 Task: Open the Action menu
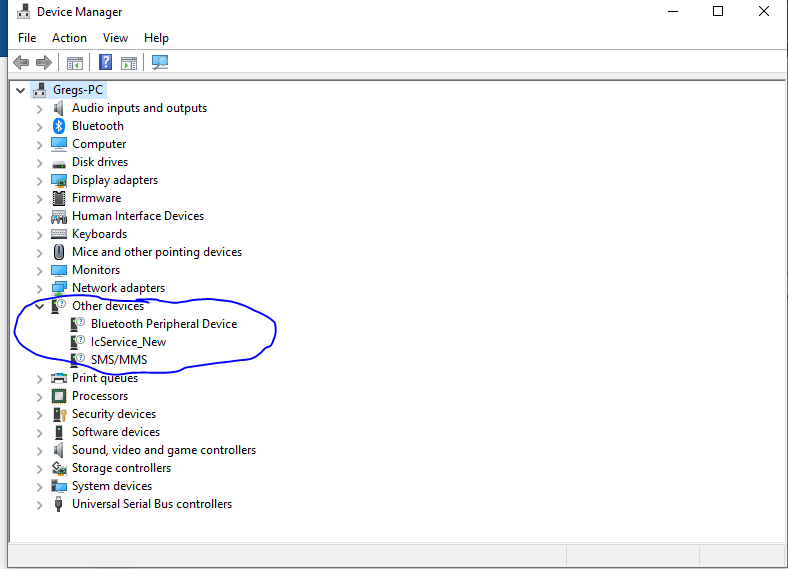click(69, 38)
